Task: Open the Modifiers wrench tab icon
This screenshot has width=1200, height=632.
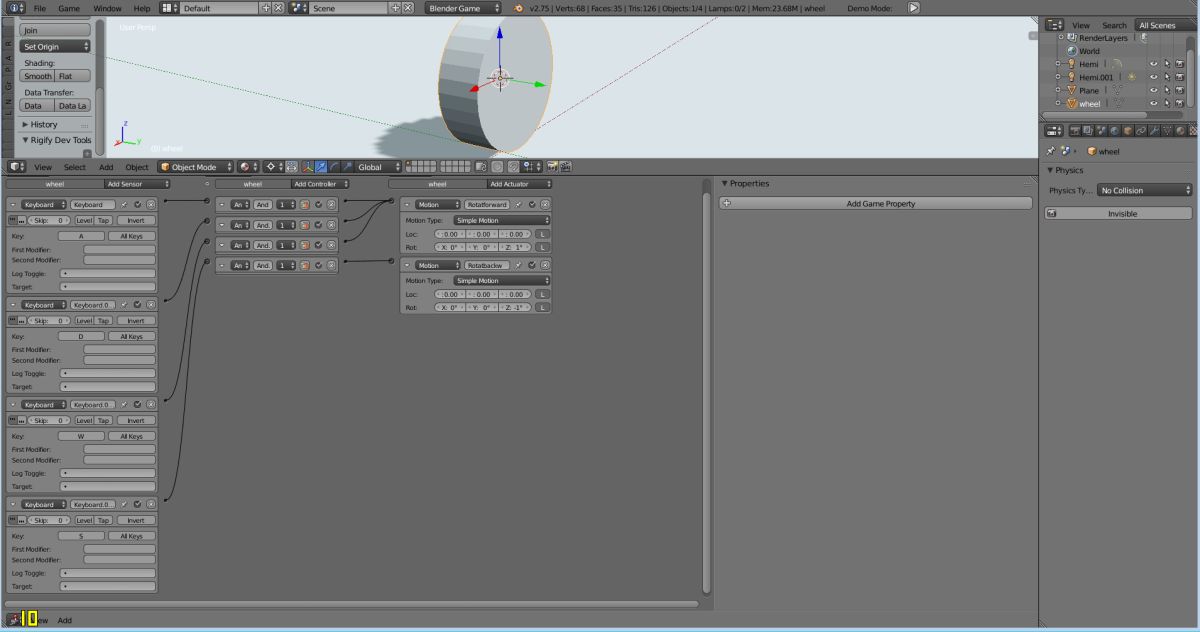Action: pyautogui.click(x=1153, y=130)
